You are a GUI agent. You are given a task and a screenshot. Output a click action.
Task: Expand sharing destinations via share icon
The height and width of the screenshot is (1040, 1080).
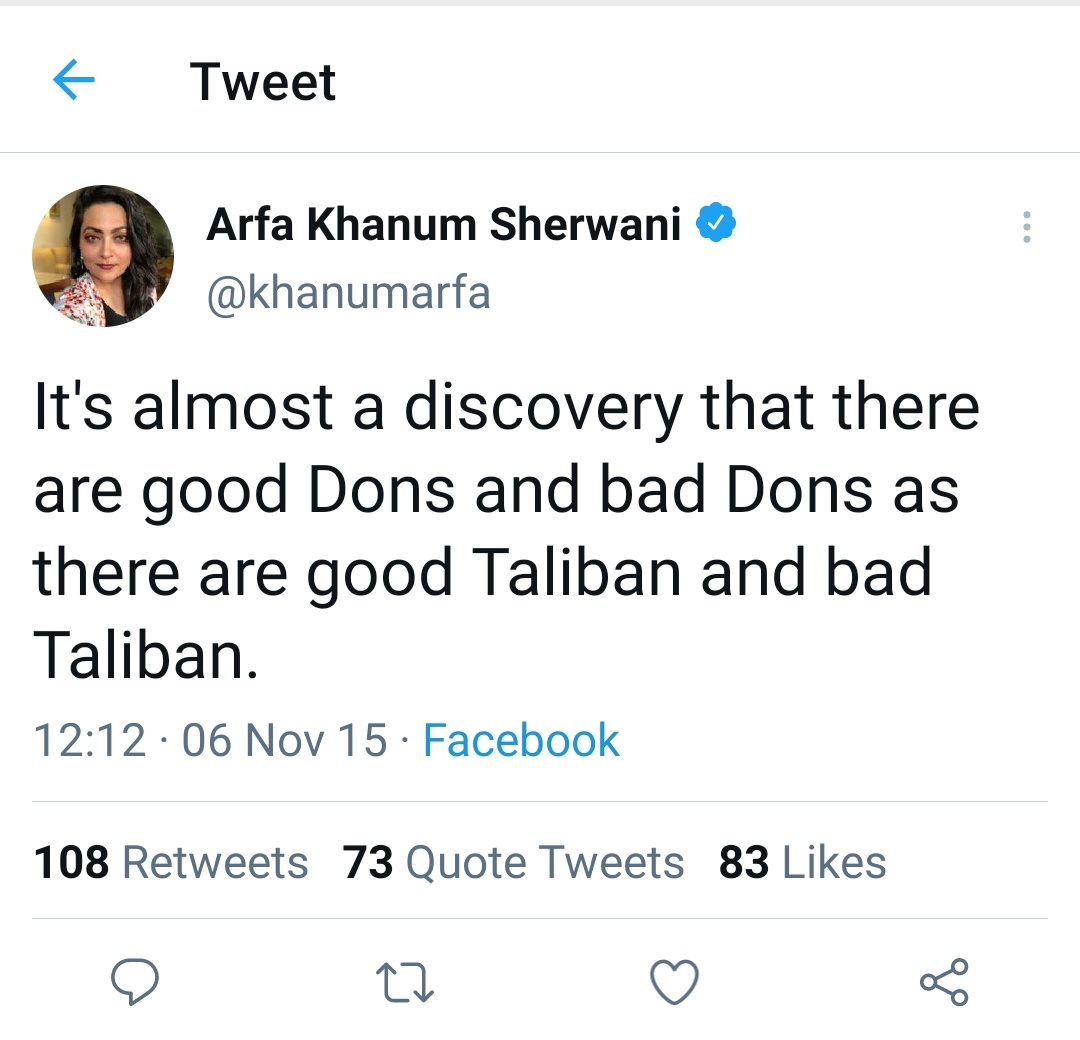(944, 983)
